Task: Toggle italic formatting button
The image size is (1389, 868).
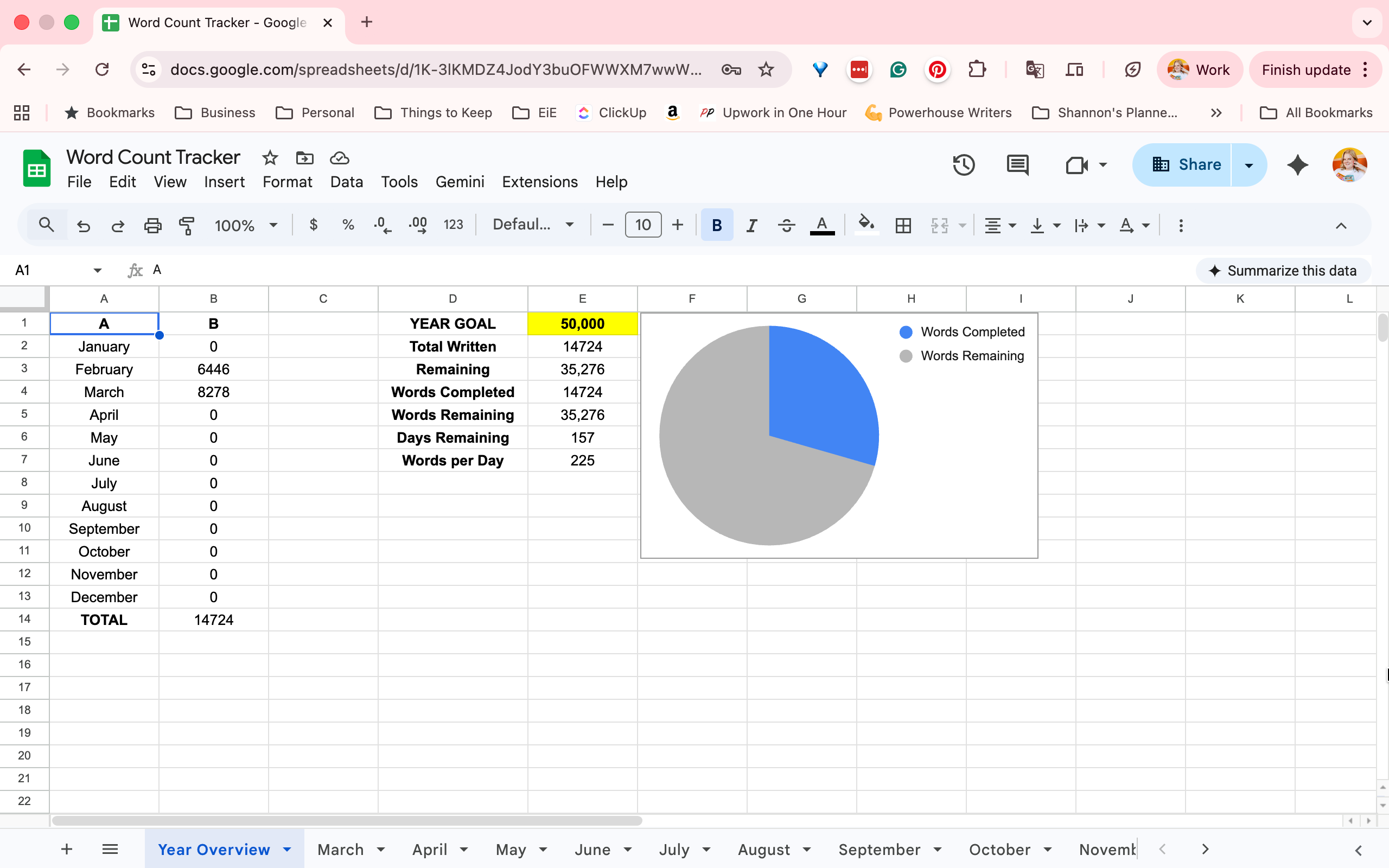Action: pos(751,225)
